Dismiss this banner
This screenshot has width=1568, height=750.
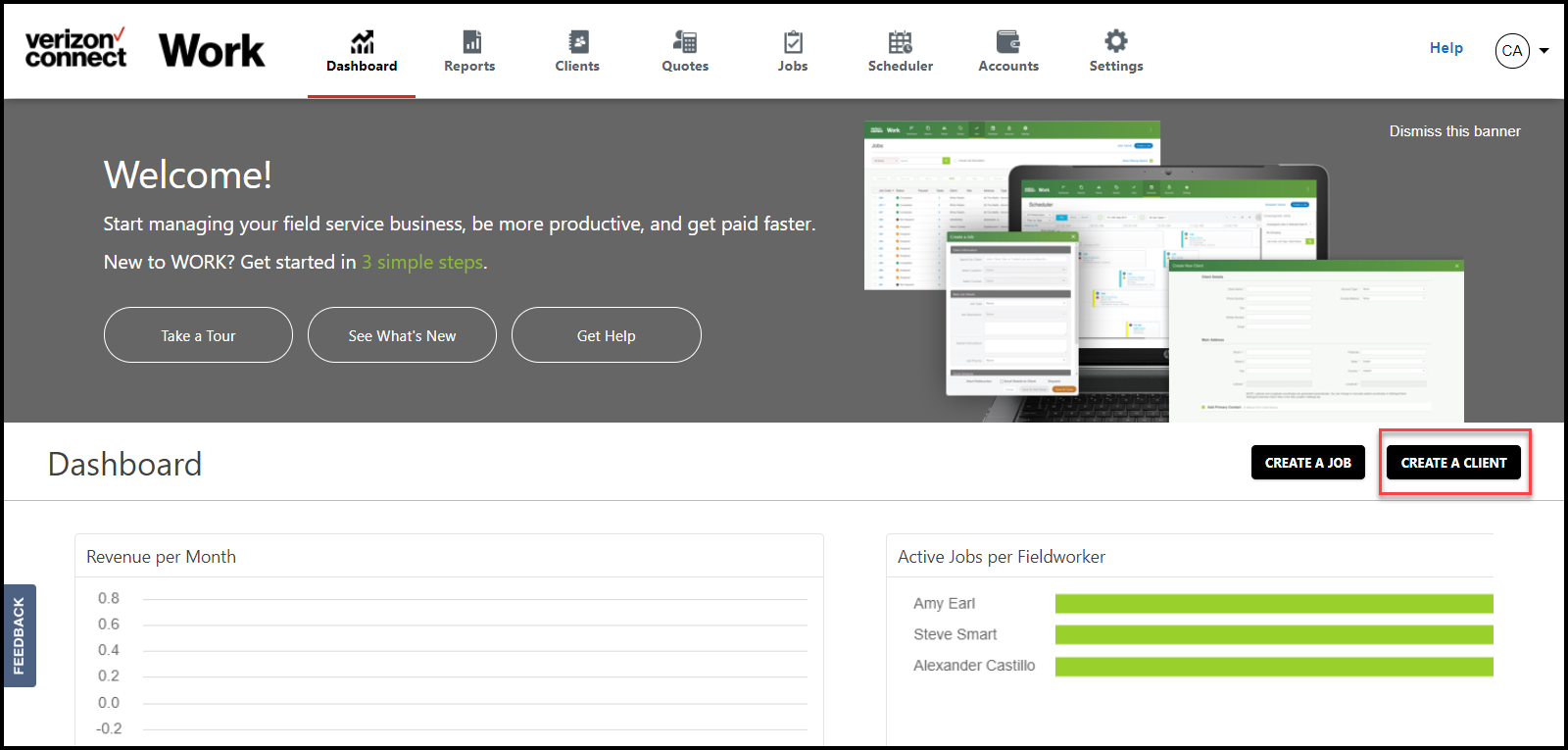click(x=1454, y=130)
